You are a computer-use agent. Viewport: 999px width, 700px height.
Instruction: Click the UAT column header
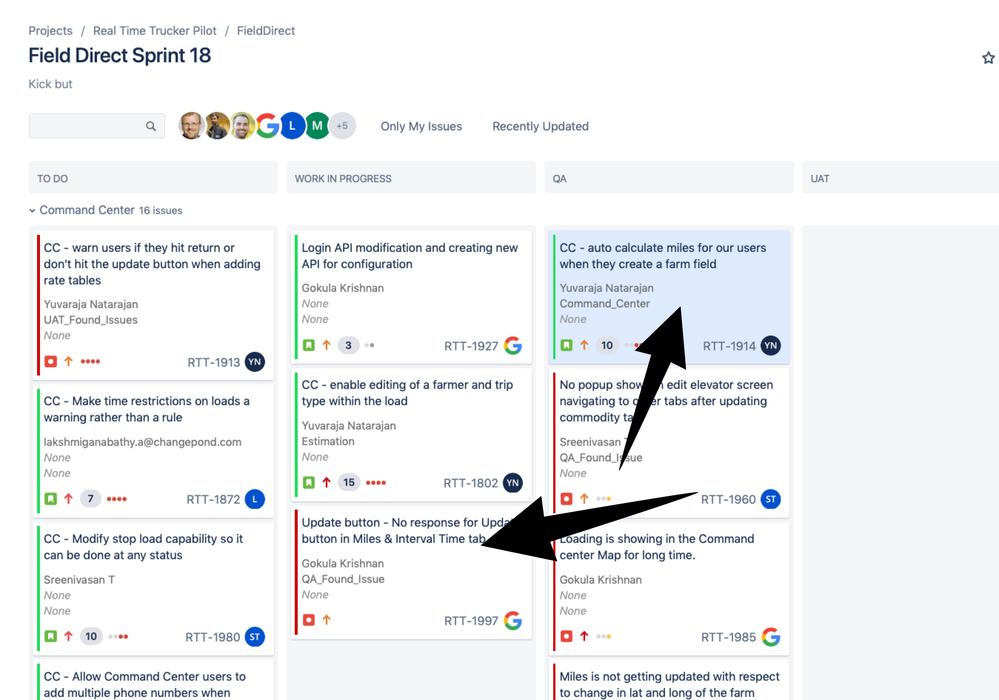[x=900, y=178]
